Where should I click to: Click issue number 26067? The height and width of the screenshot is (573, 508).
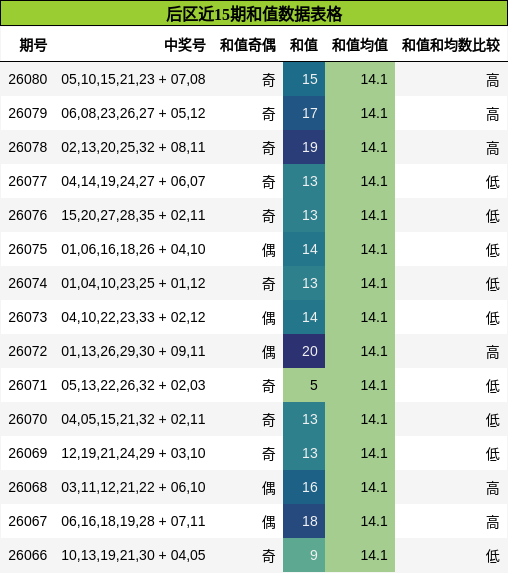[x=28, y=521]
